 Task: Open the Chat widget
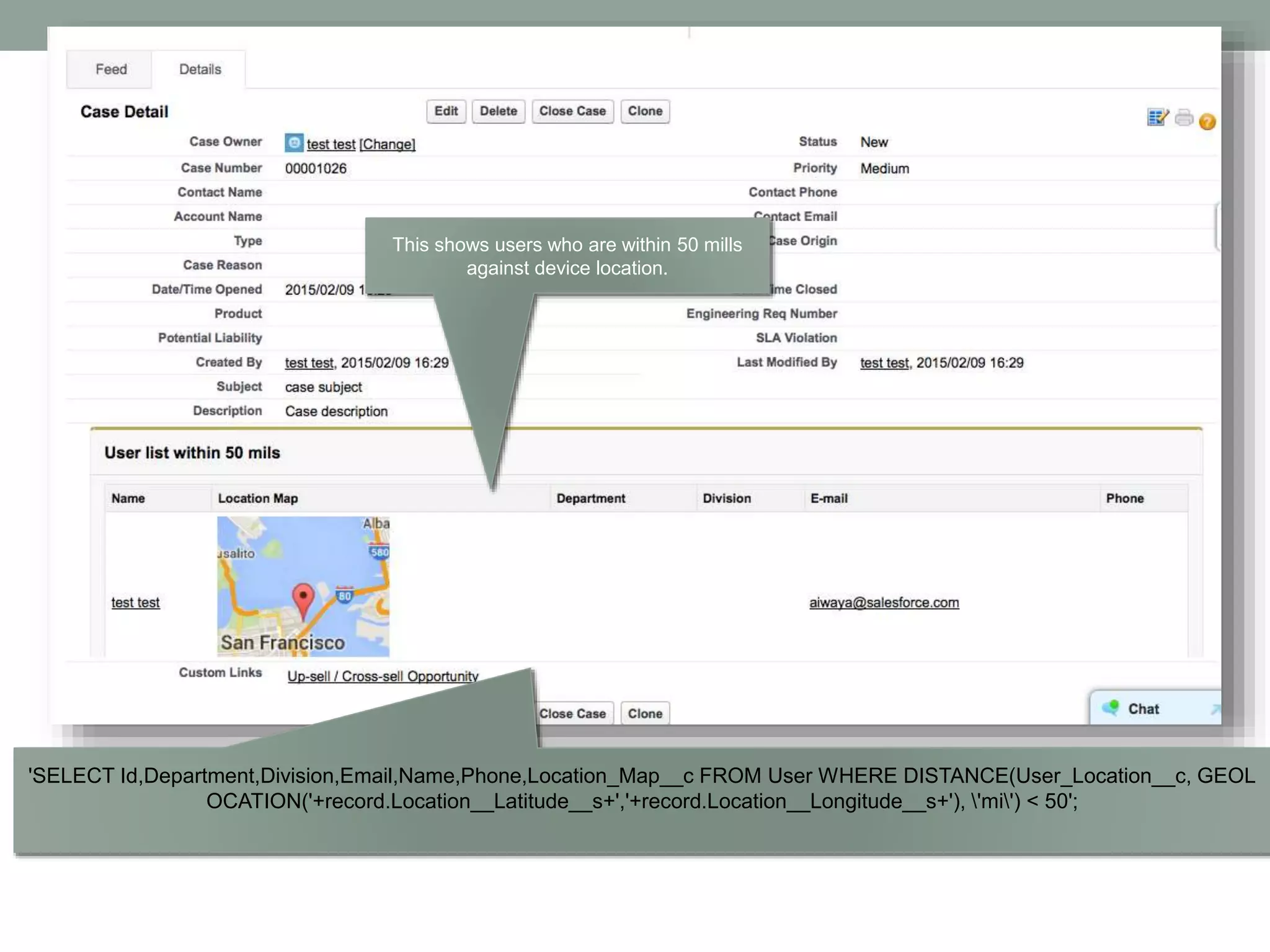[1156, 708]
